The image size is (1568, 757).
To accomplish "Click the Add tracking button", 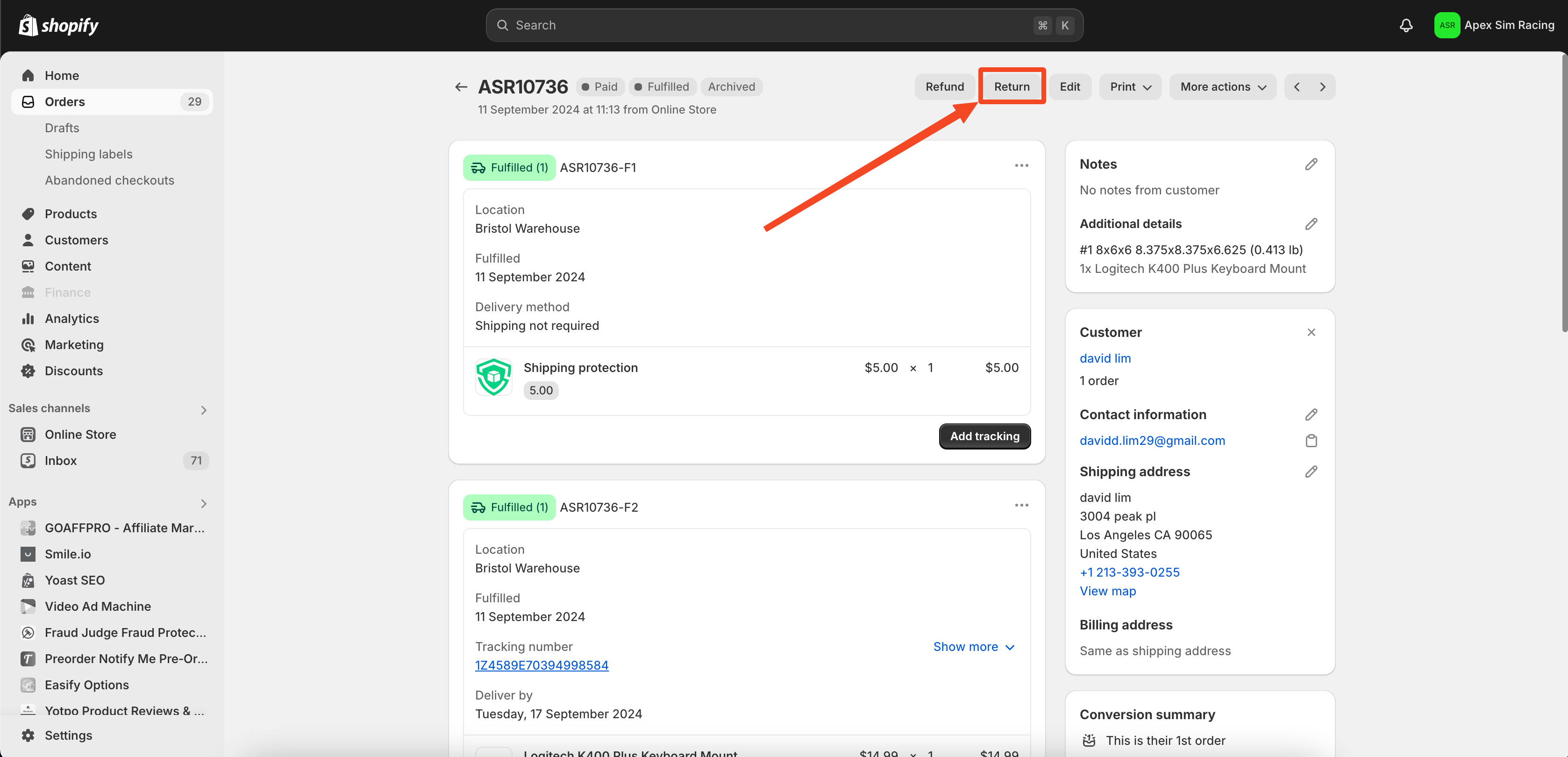I will 984,436.
